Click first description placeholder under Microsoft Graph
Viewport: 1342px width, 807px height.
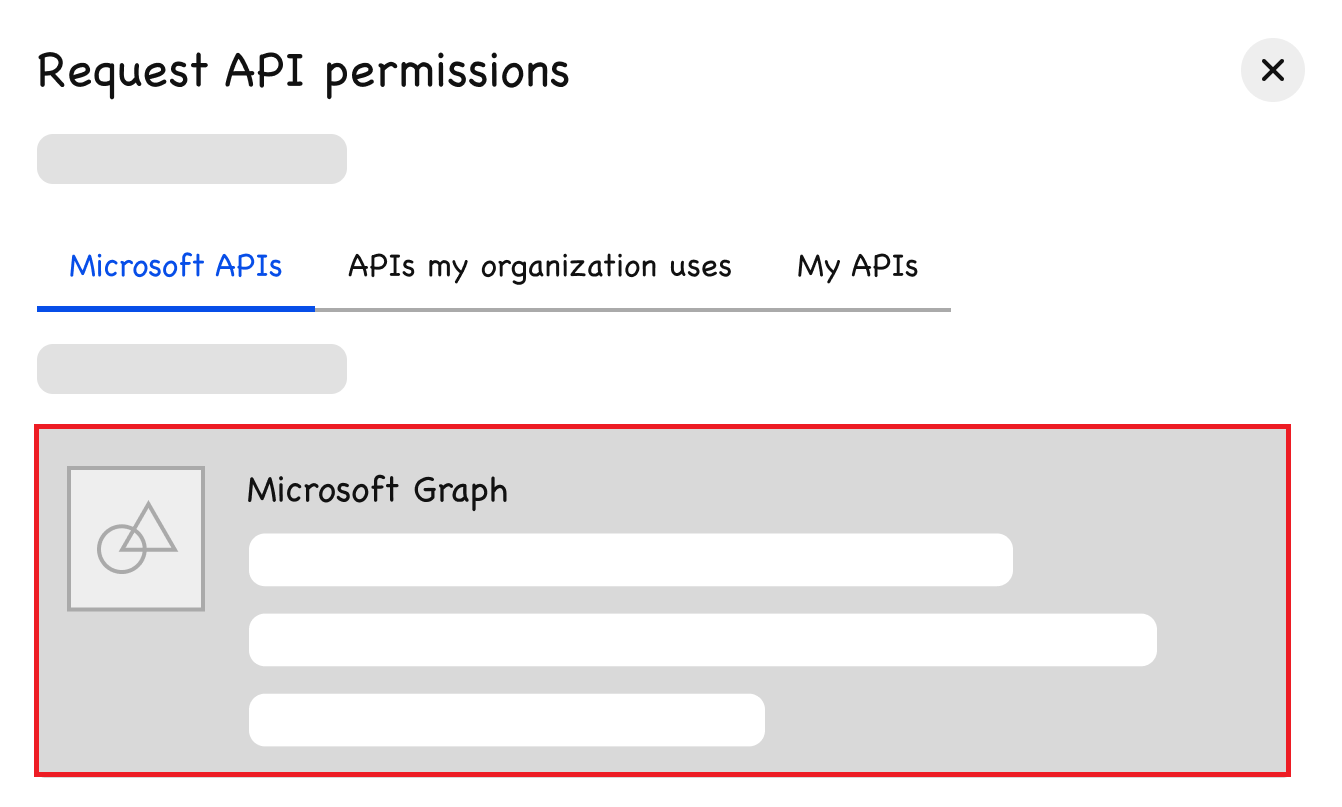point(630,560)
